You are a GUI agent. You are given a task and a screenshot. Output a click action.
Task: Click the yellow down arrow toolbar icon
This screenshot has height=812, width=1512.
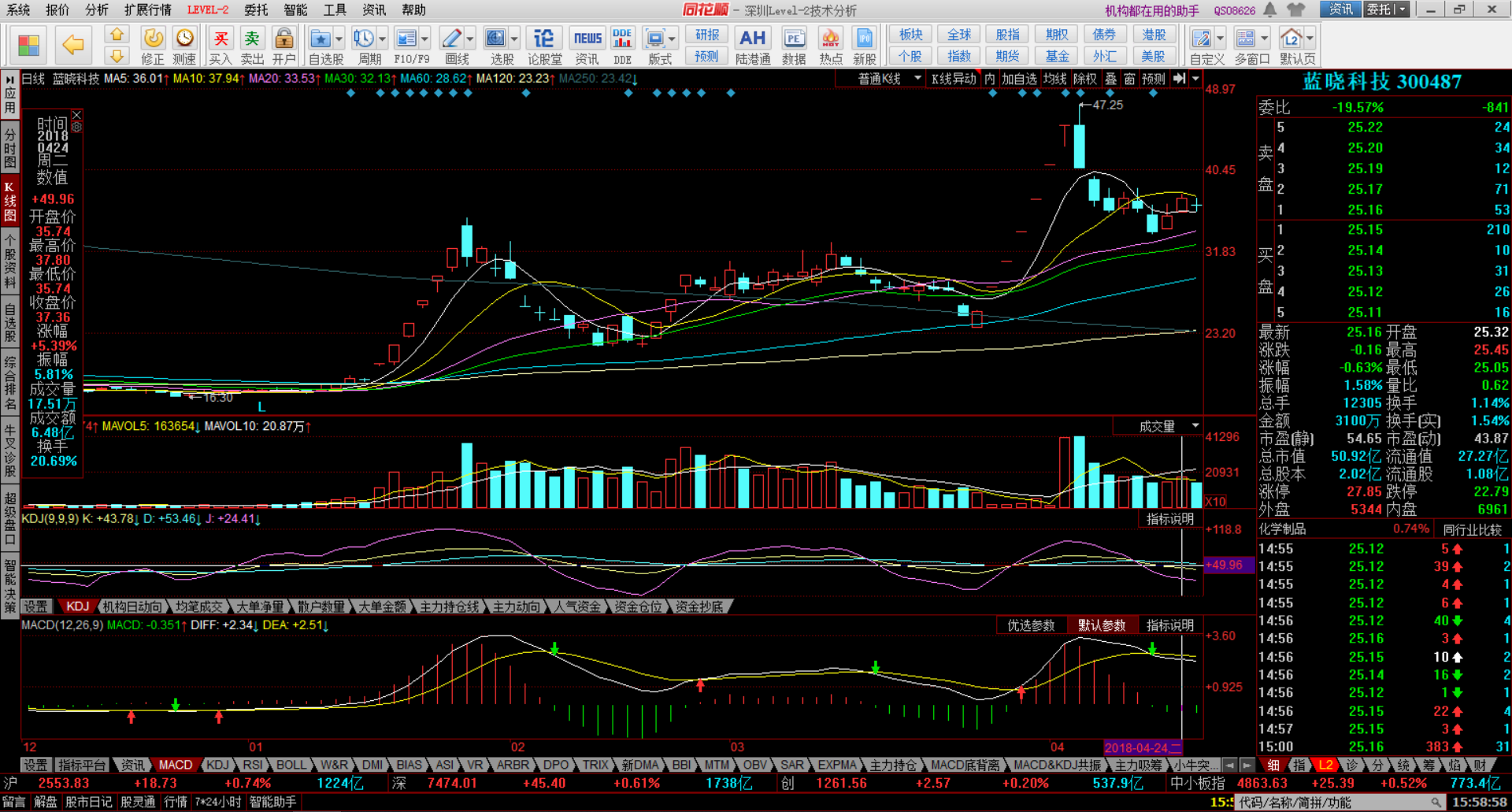click(117, 56)
